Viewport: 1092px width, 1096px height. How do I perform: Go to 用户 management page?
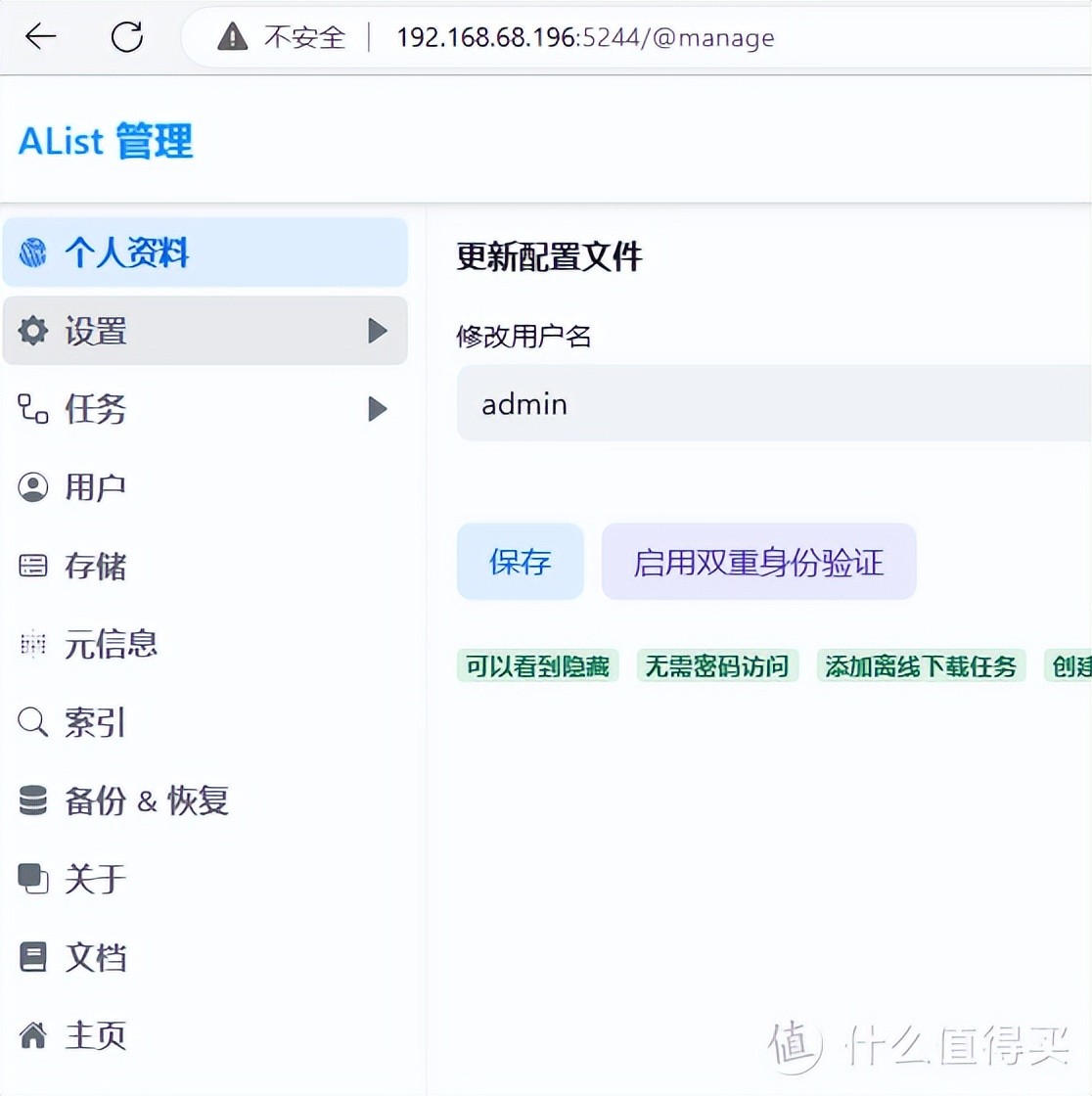tap(205, 487)
